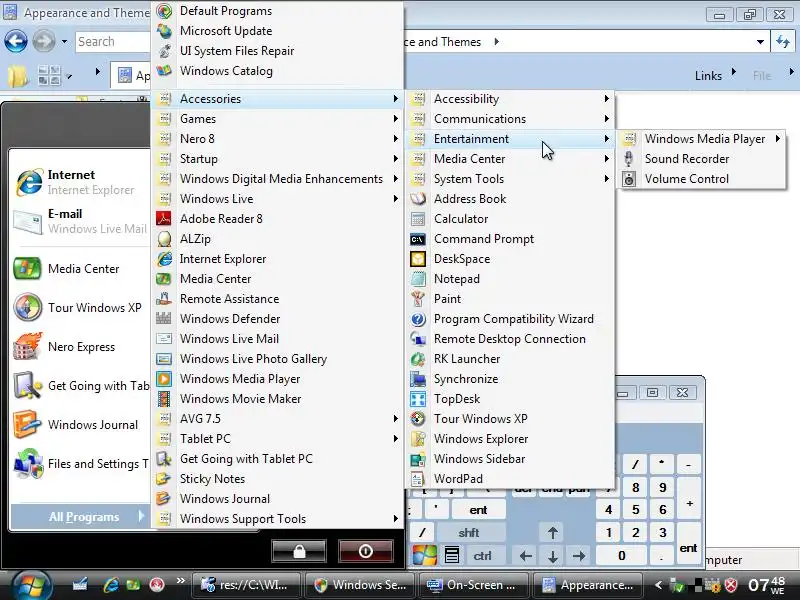
Task: Expand the System Tools submenu
Action: click(509, 179)
